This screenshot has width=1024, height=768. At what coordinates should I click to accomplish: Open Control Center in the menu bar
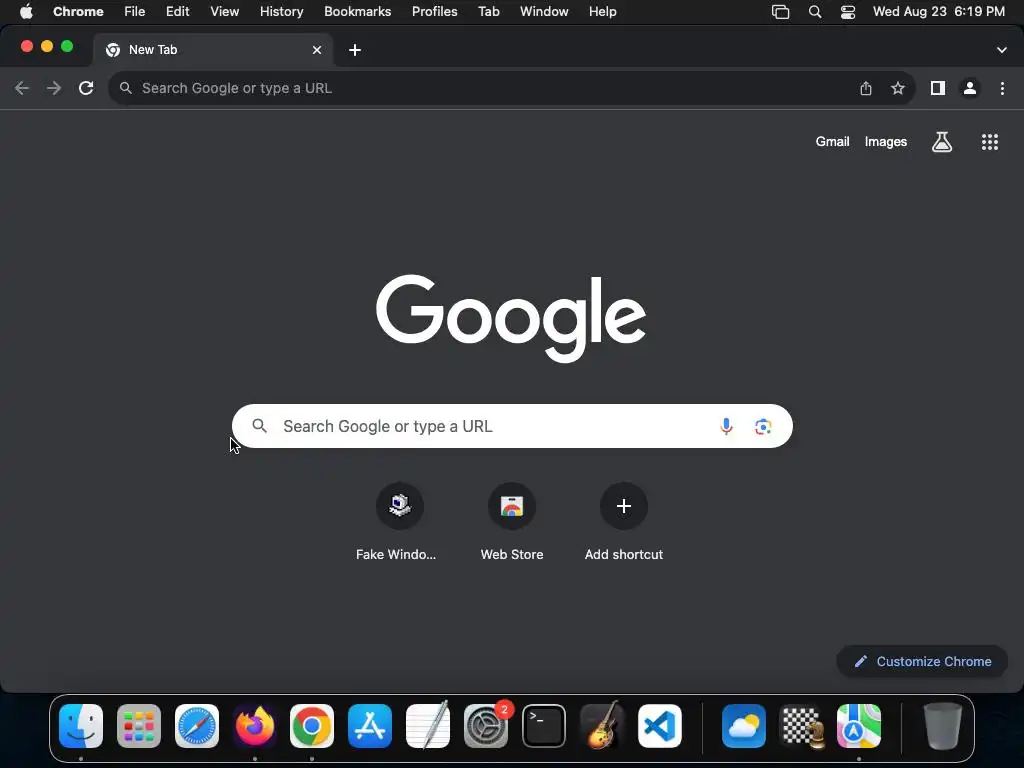848,12
